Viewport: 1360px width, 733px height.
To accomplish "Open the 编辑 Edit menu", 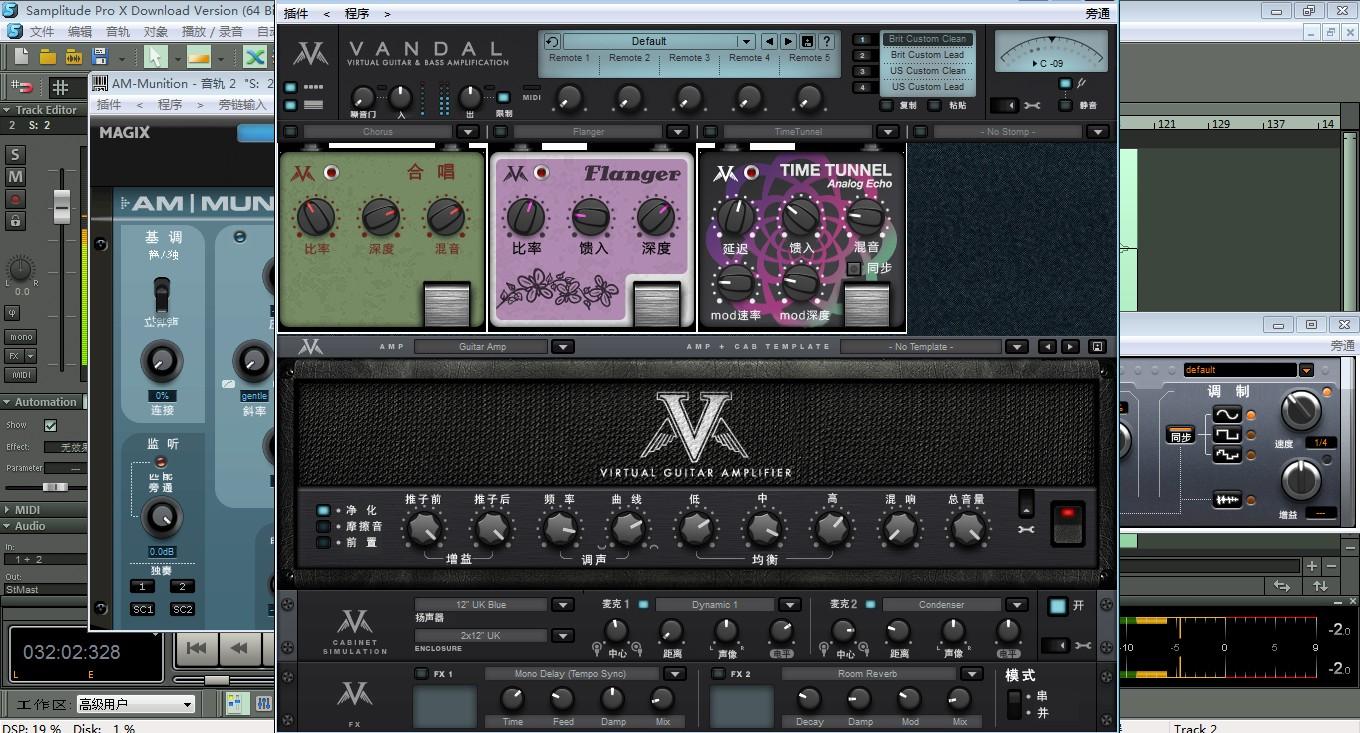I will 80,32.
